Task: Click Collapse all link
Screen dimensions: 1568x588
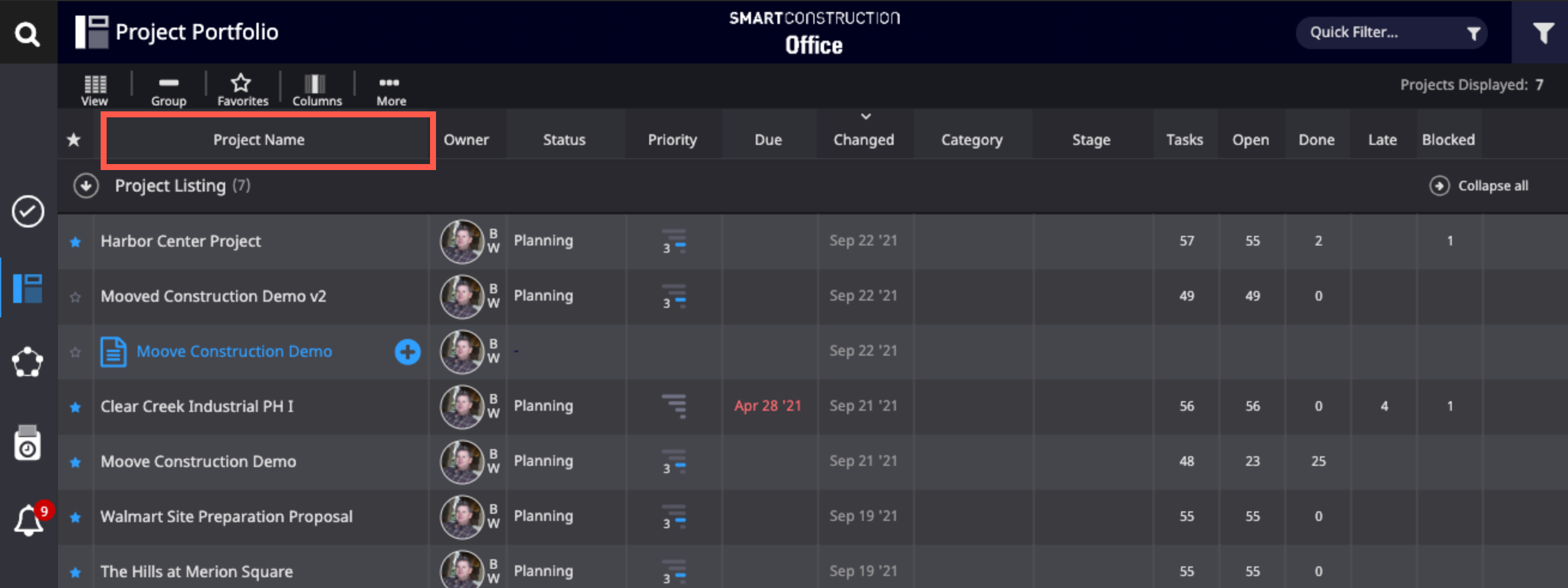Action: 1479,186
